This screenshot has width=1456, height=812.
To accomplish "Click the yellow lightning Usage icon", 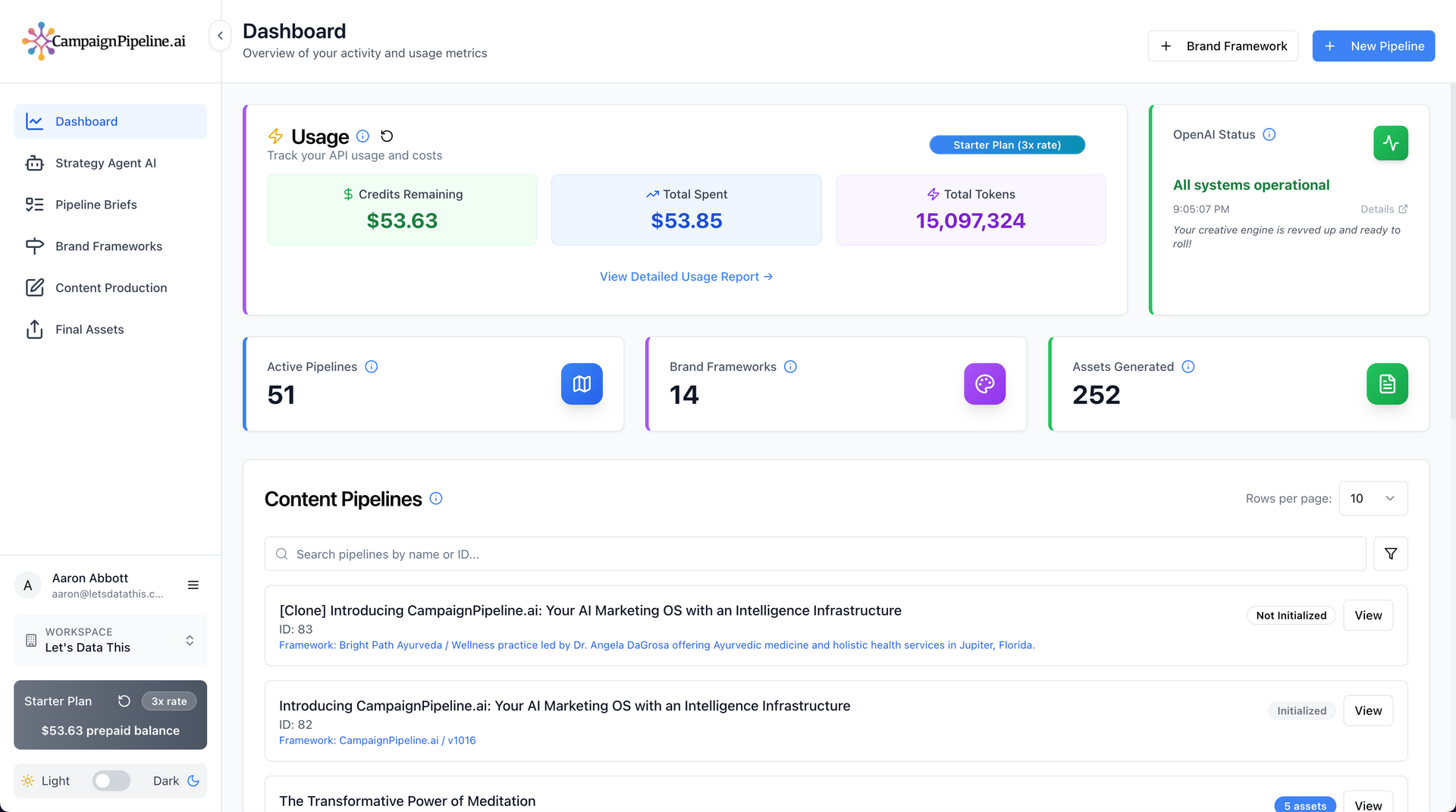I will 276,136.
